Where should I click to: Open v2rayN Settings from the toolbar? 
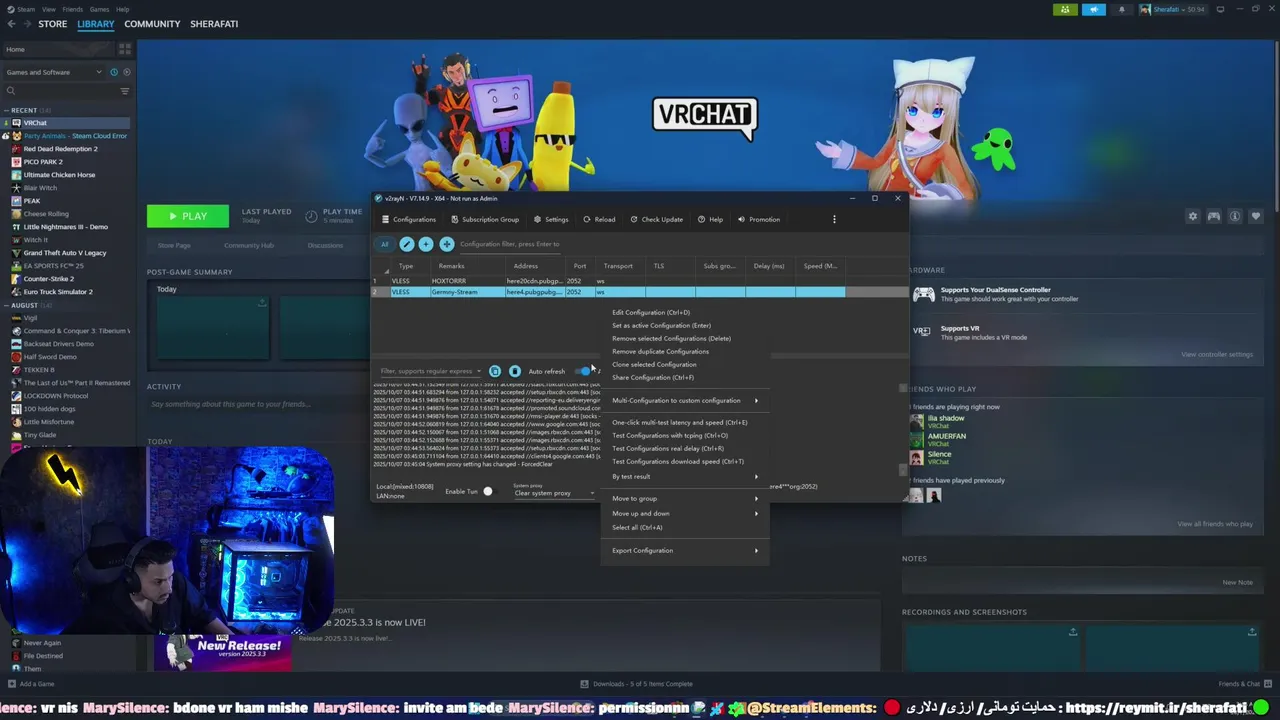(x=551, y=219)
